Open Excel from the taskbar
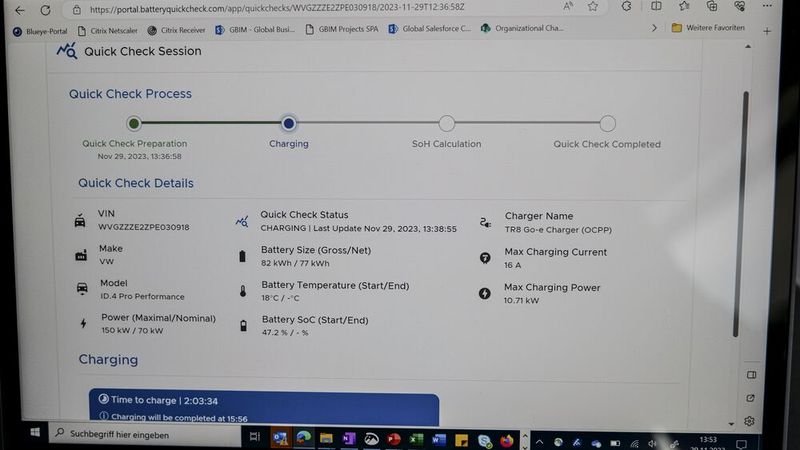This screenshot has width=800, height=450. click(x=416, y=439)
